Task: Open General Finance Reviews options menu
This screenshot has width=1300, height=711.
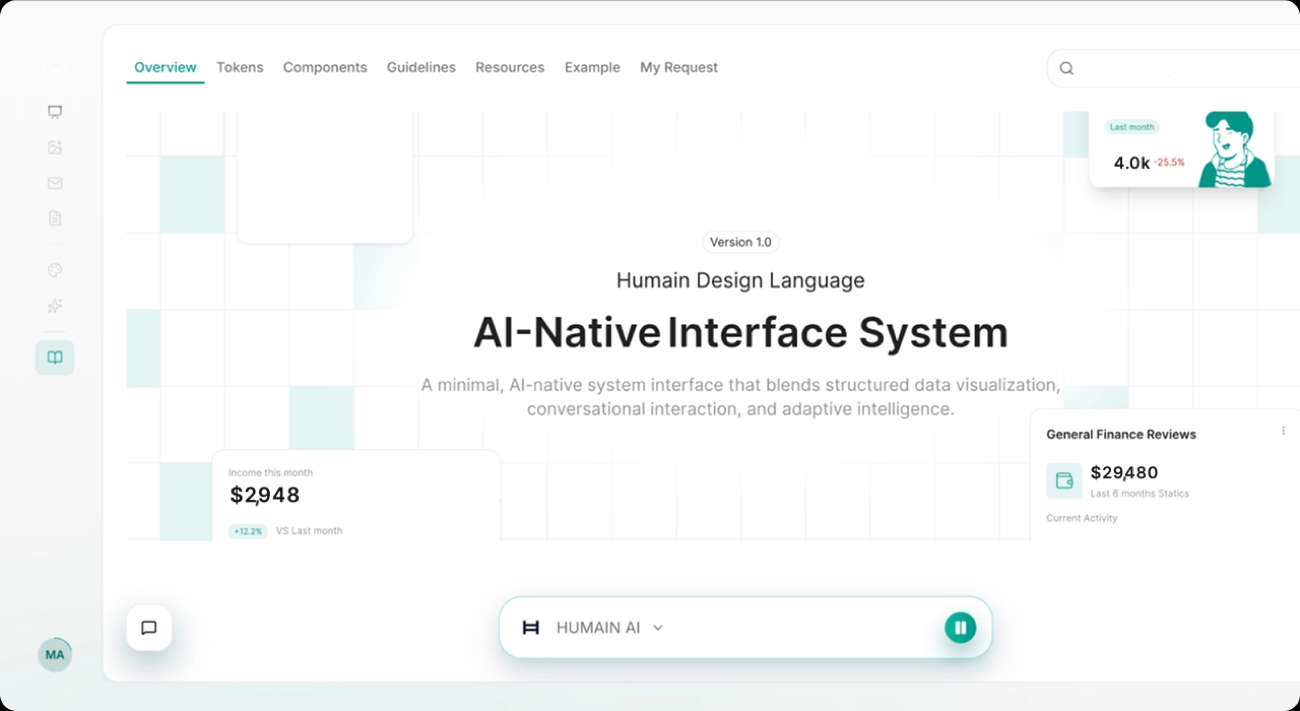Action: (x=1283, y=431)
